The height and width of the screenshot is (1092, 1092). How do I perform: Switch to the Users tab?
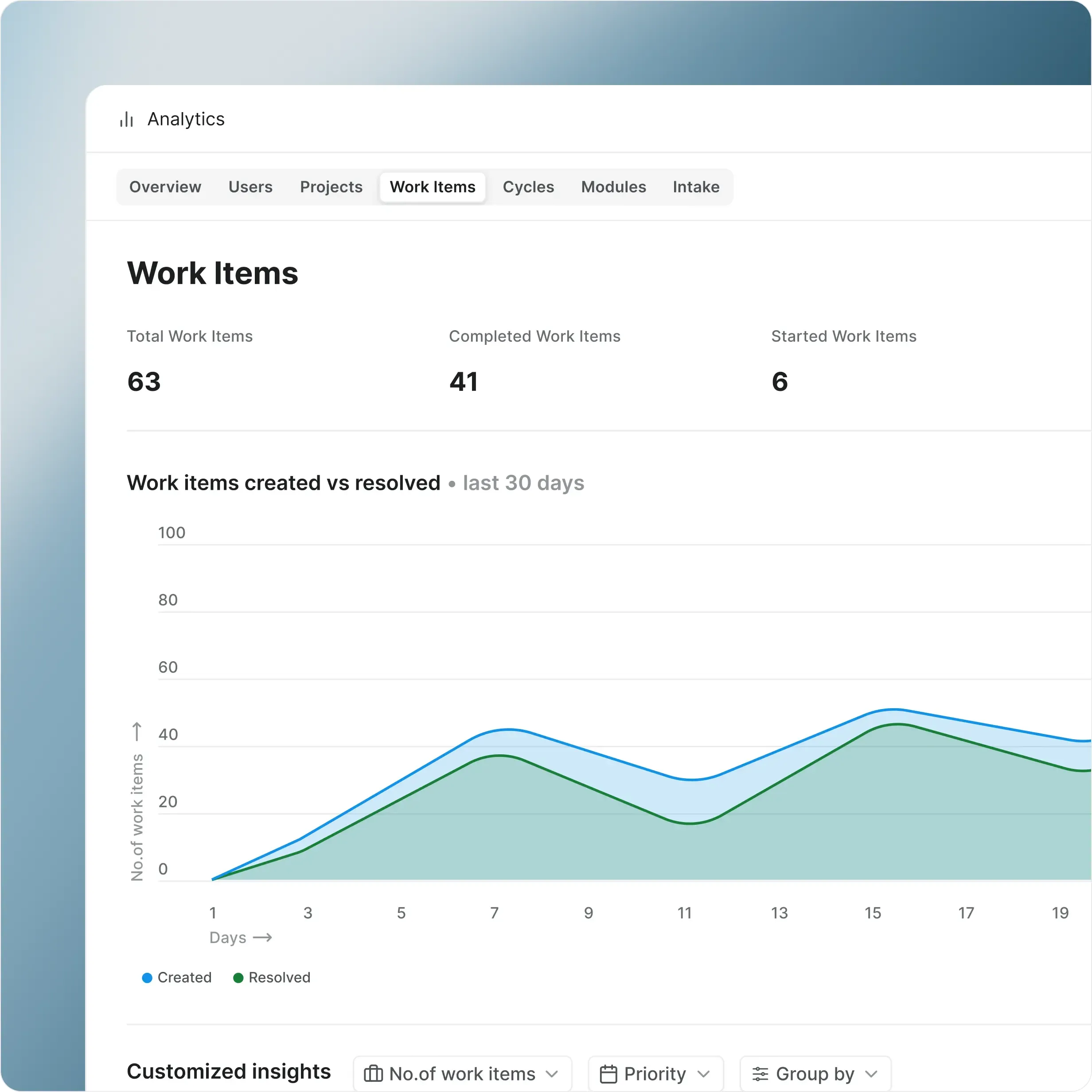pos(250,187)
